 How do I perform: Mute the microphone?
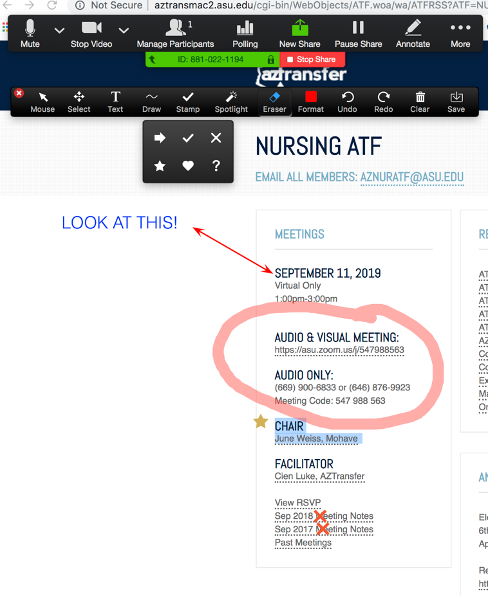(x=30, y=34)
